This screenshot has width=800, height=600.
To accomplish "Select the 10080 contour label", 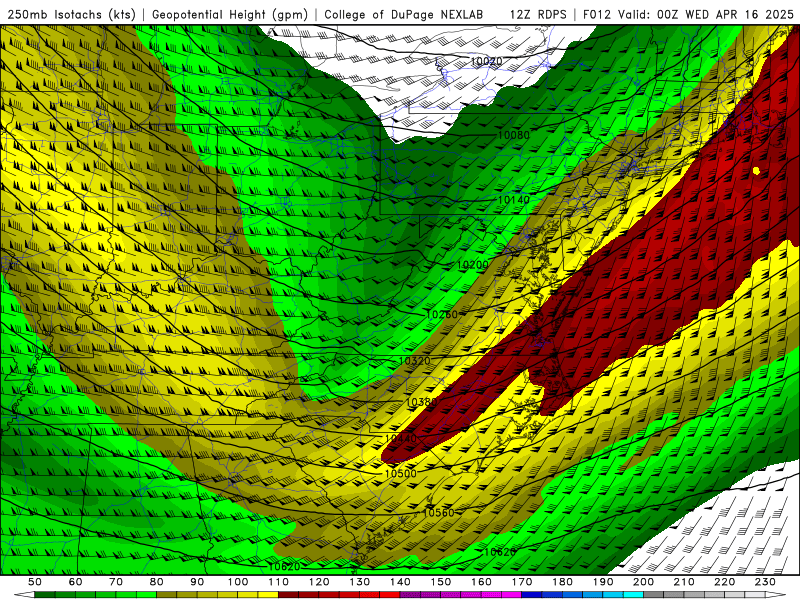I will [514, 135].
